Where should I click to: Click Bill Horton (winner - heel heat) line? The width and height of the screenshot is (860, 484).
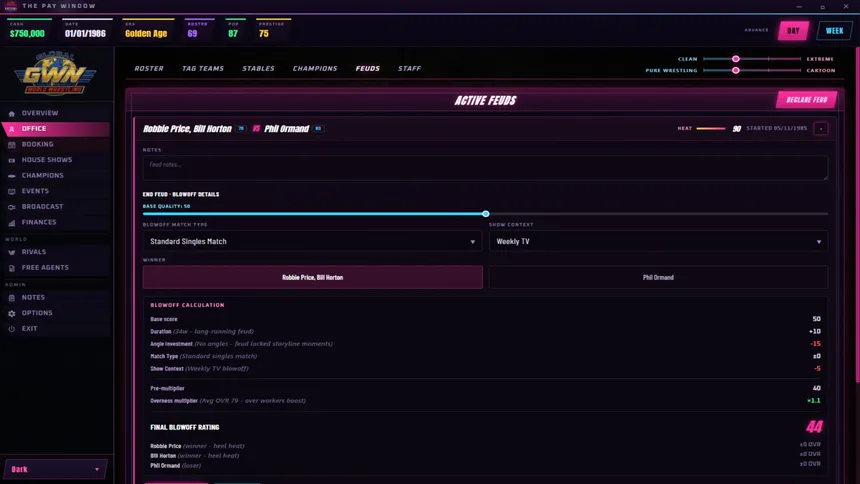pyautogui.click(x=194, y=455)
